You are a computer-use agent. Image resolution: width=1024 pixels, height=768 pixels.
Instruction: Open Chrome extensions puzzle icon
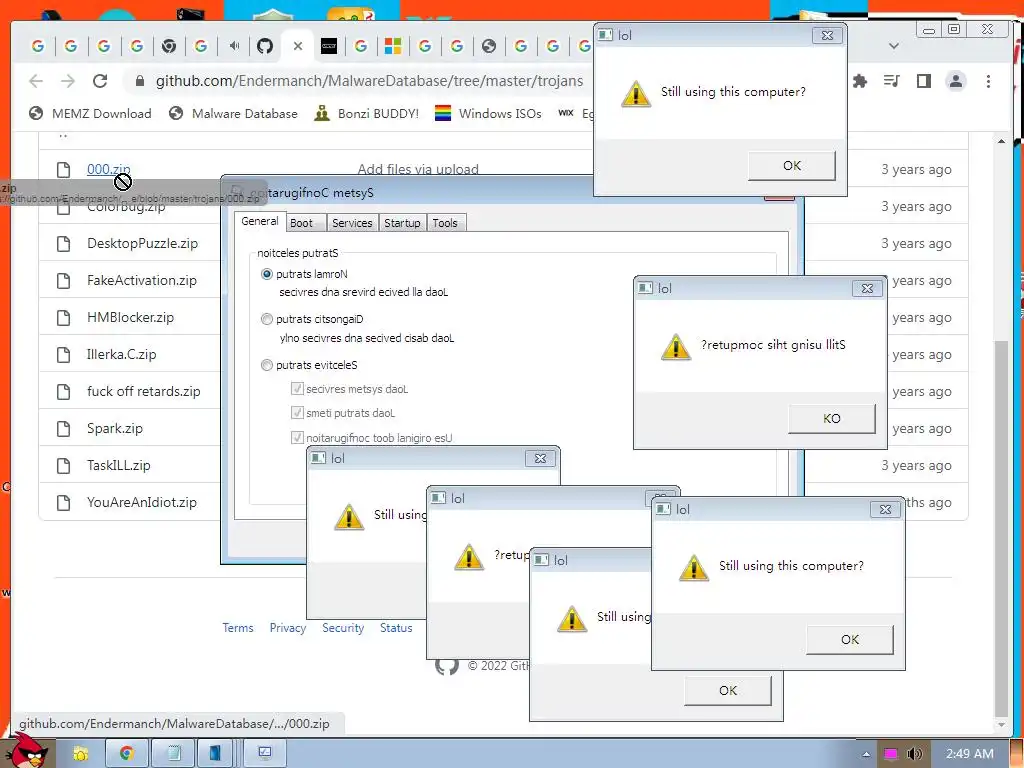(x=860, y=81)
